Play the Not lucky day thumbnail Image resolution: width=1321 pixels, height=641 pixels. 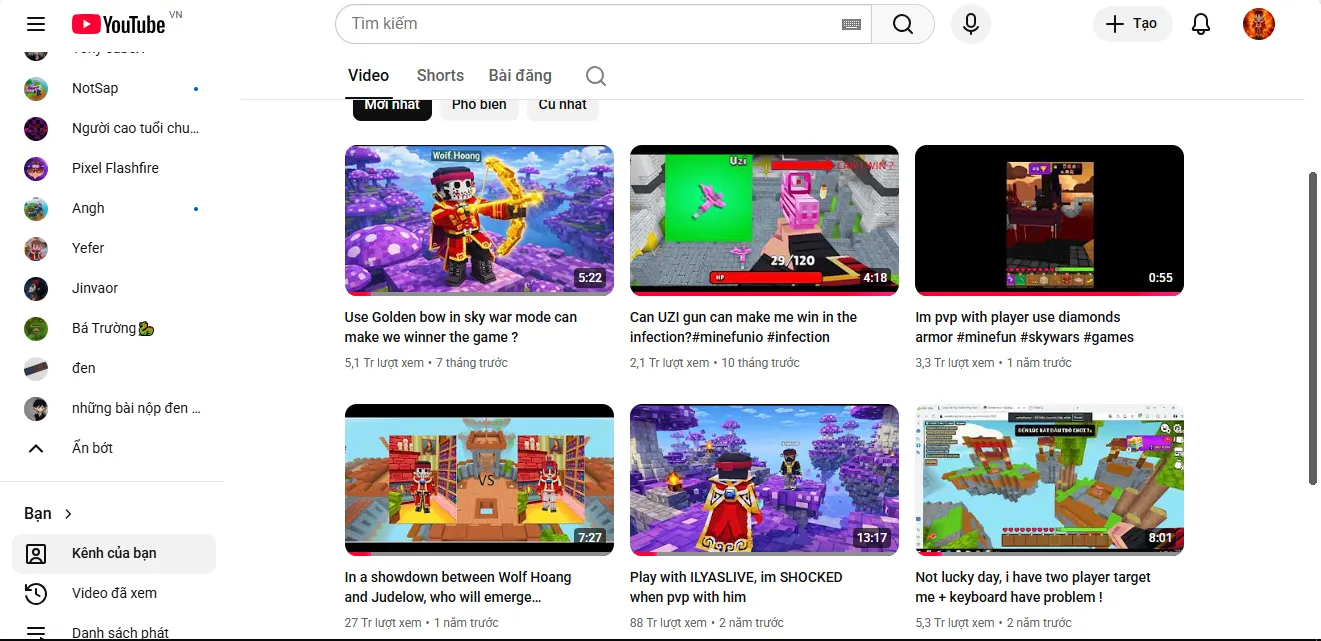click(1049, 479)
